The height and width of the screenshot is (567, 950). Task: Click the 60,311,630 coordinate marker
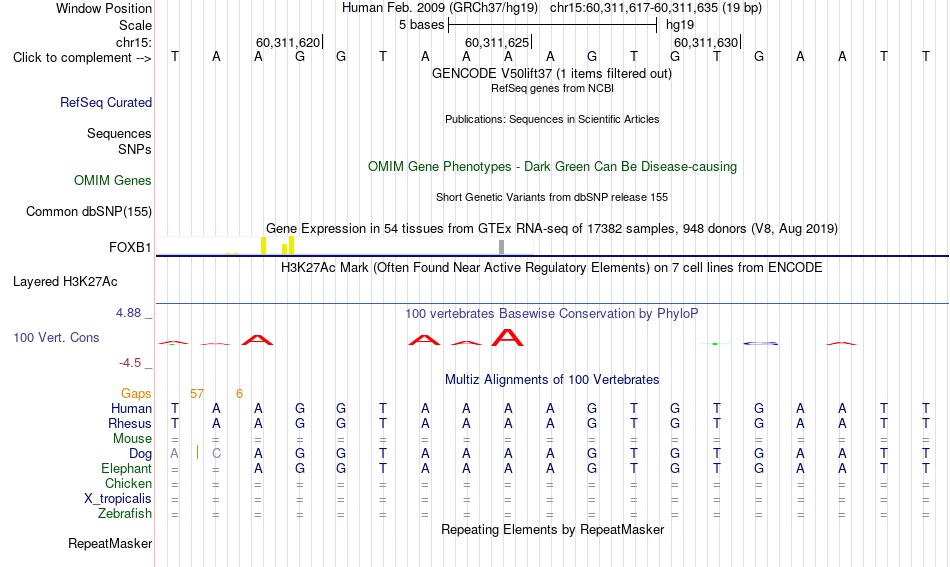click(x=706, y=42)
